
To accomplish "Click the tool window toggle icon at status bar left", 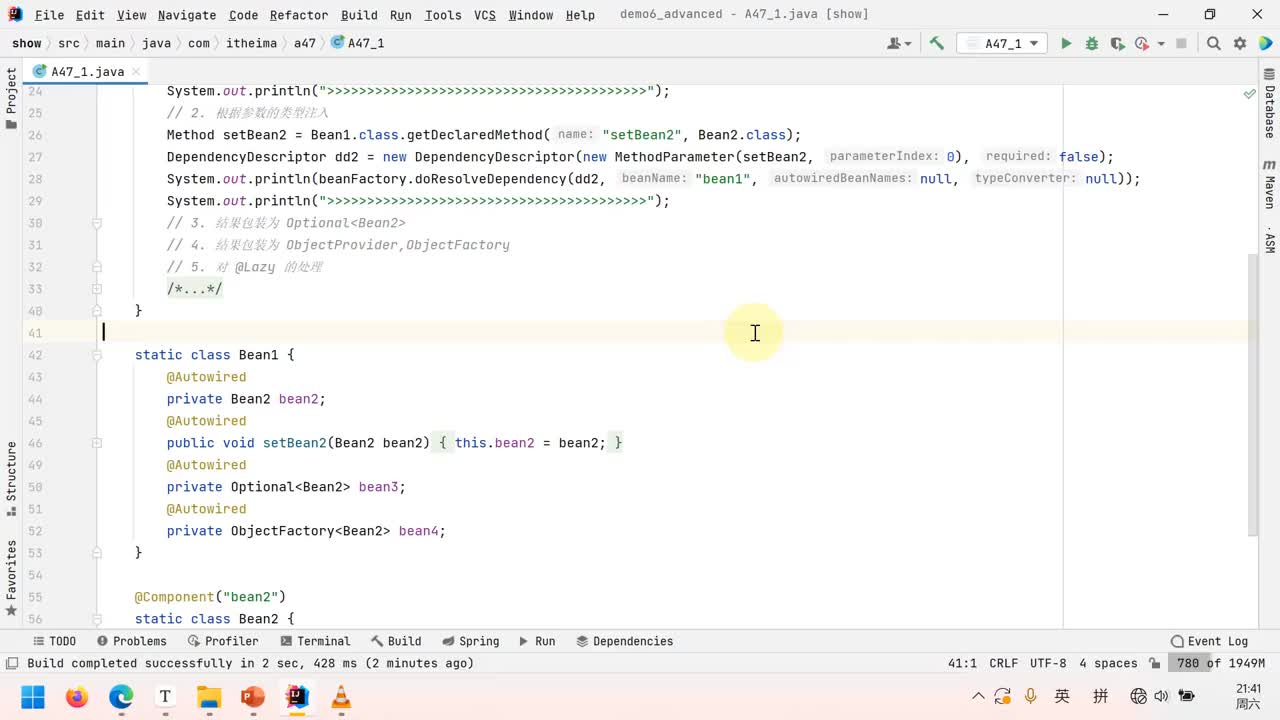I will pos(11,663).
